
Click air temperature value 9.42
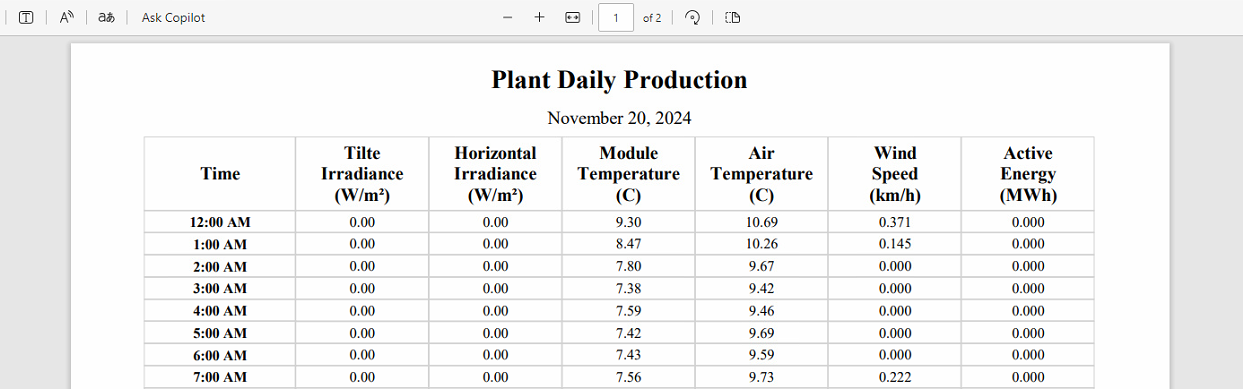coord(761,289)
